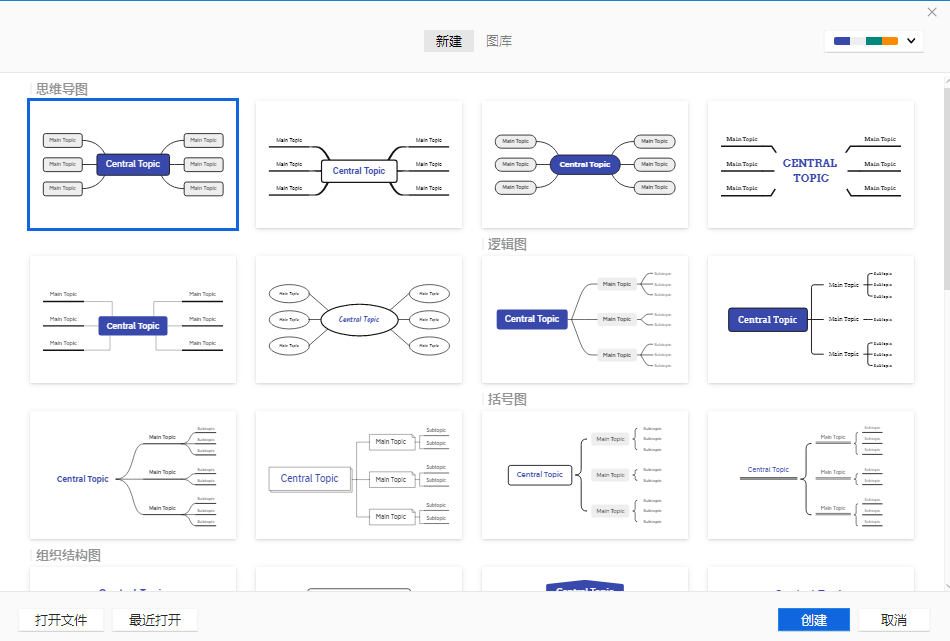Viewport: 950px width, 641px height.
Task: Open the theme color style dropdown
Action: pos(909,40)
